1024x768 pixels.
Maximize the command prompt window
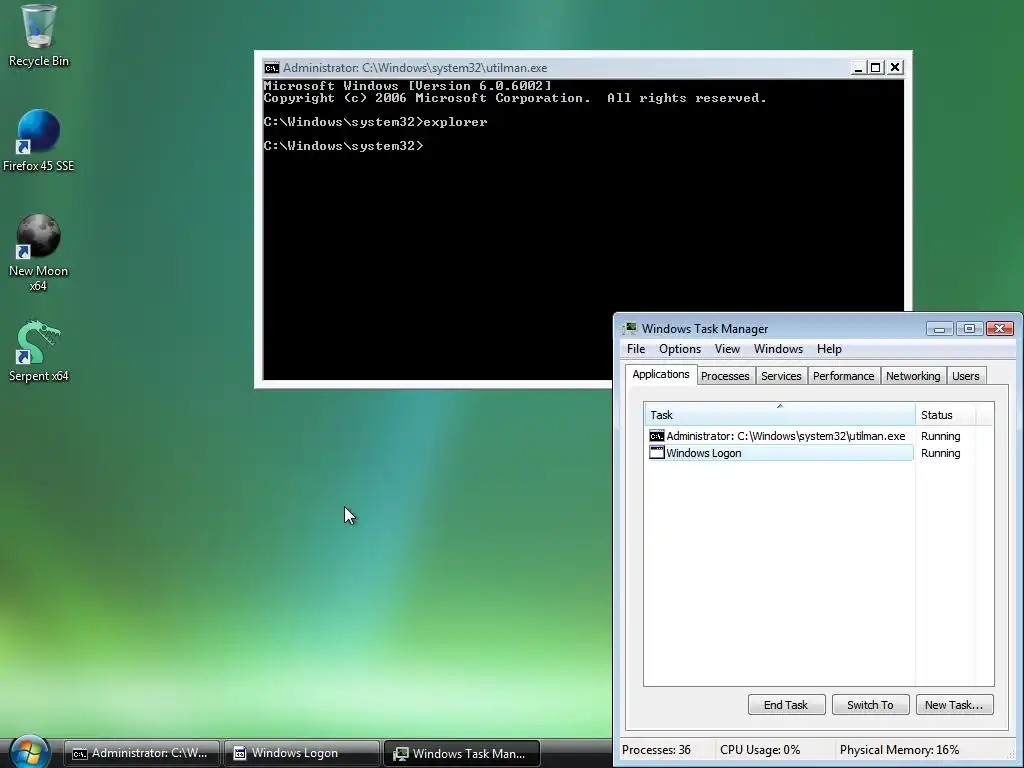pos(876,67)
